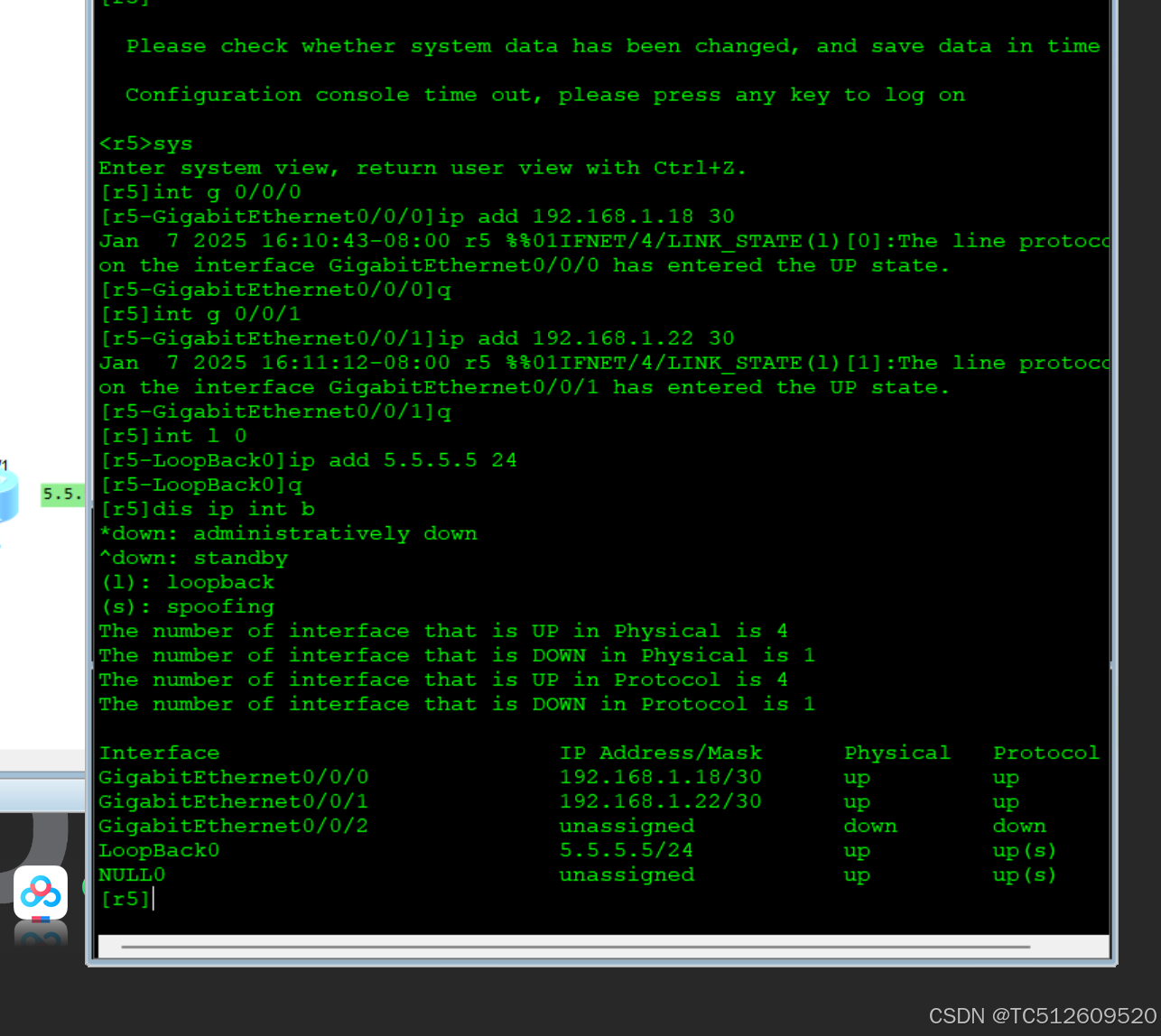Click 'UP in Protocol is 4' line
The image size is (1161, 1036).
pyautogui.click(x=444, y=680)
